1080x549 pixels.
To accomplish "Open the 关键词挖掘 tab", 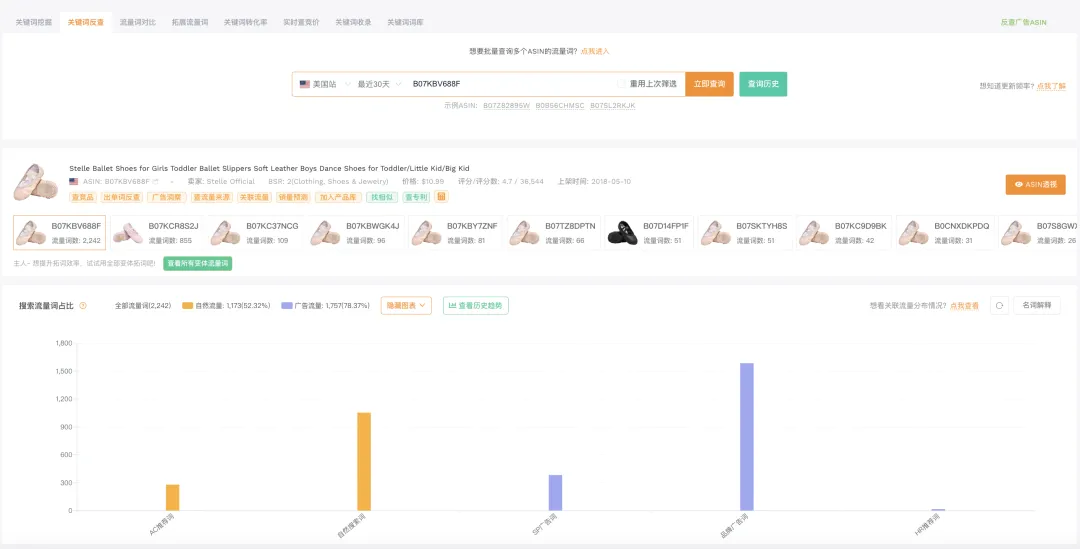I will pos(34,22).
